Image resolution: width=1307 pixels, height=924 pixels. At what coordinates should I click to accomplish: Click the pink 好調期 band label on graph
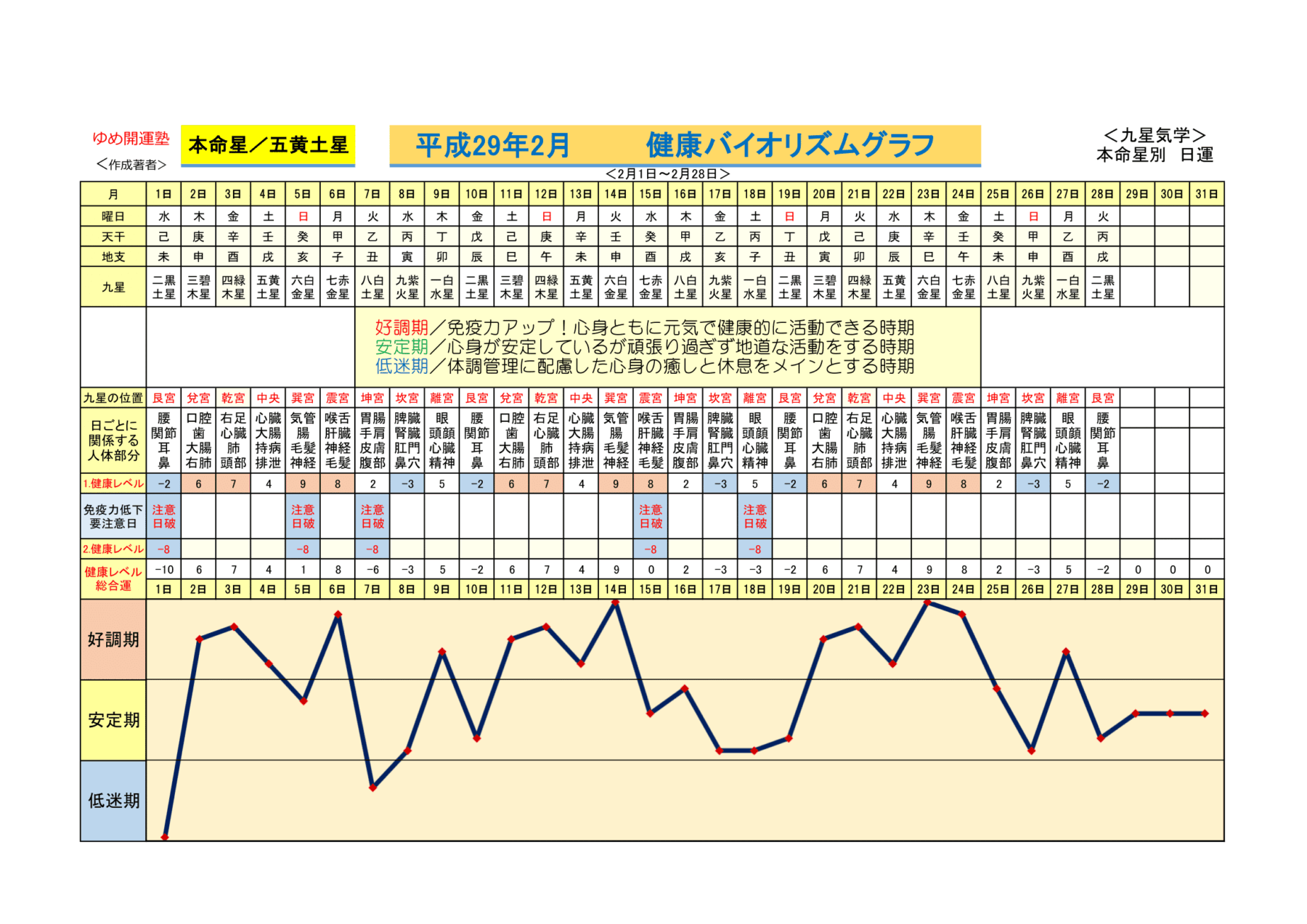(113, 639)
